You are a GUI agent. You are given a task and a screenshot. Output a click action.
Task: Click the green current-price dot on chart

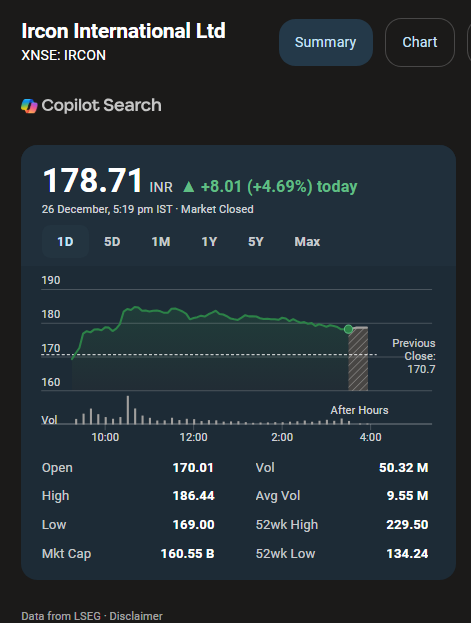tap(348, 329)
